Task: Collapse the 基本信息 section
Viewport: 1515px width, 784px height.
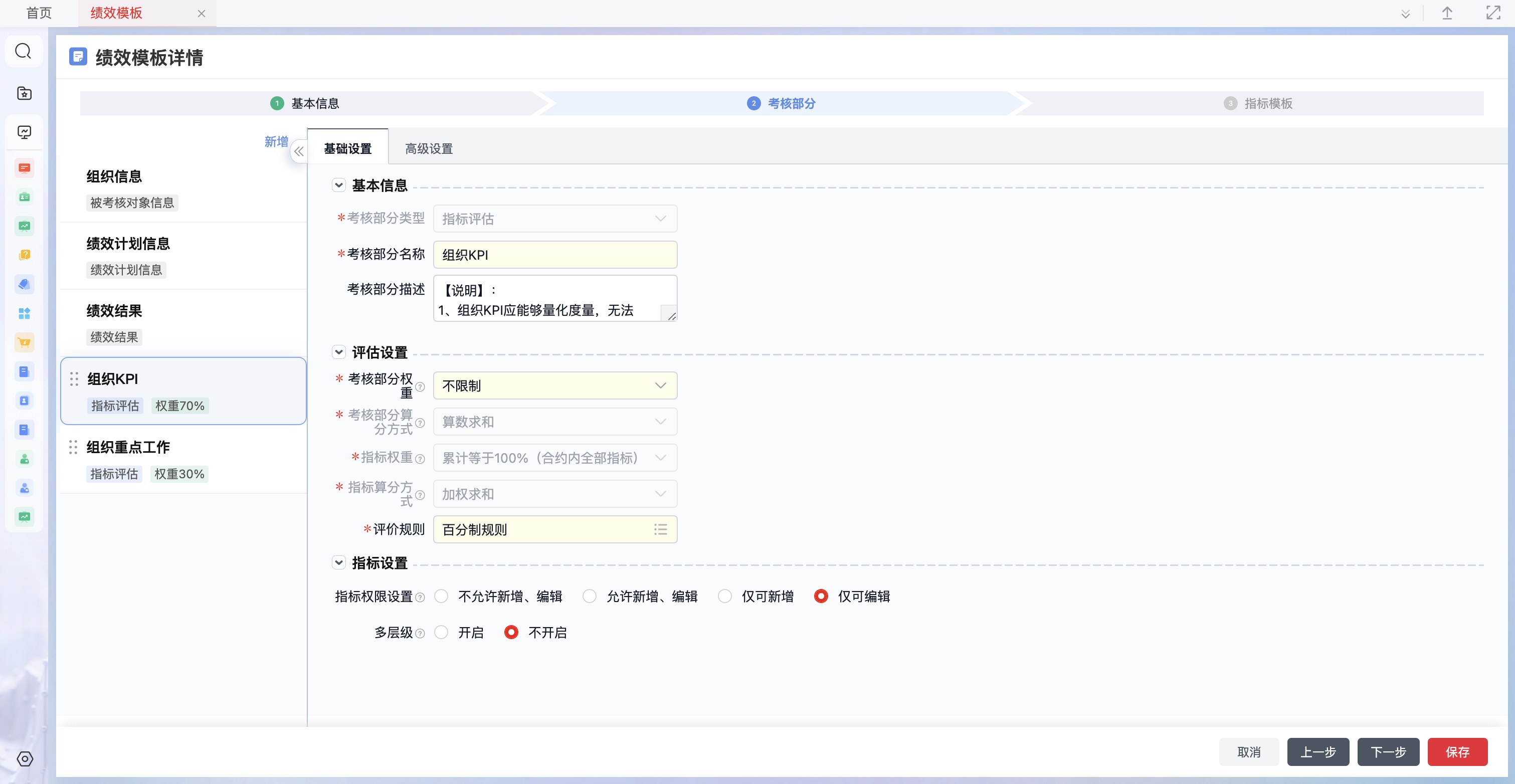Action: tap(339, 185)
